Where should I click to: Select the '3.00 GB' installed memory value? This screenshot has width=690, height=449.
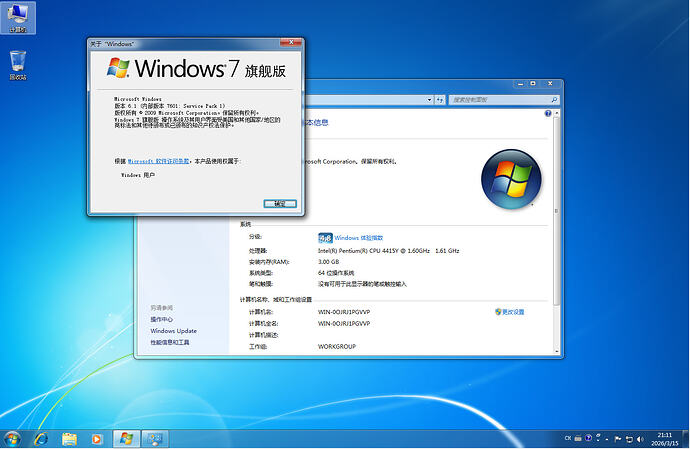(328, 261)
